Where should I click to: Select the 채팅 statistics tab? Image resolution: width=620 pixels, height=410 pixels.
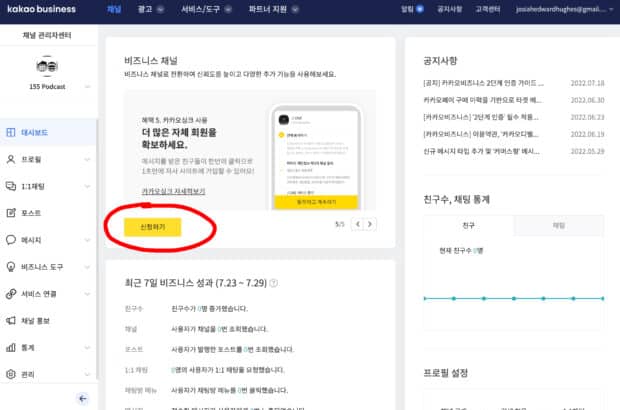(x=559, y=225)
